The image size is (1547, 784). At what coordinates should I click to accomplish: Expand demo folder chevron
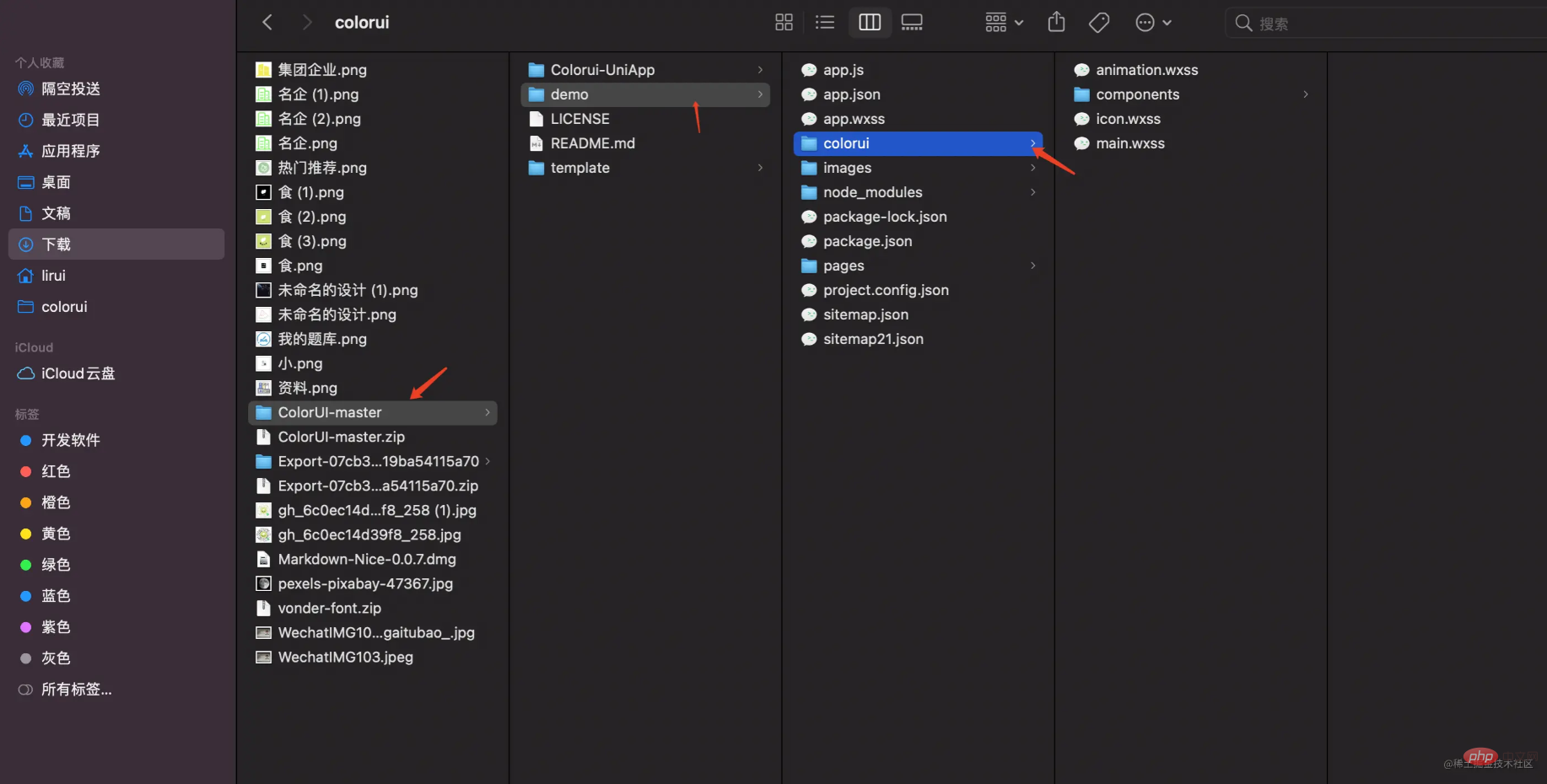pos(760,94)
